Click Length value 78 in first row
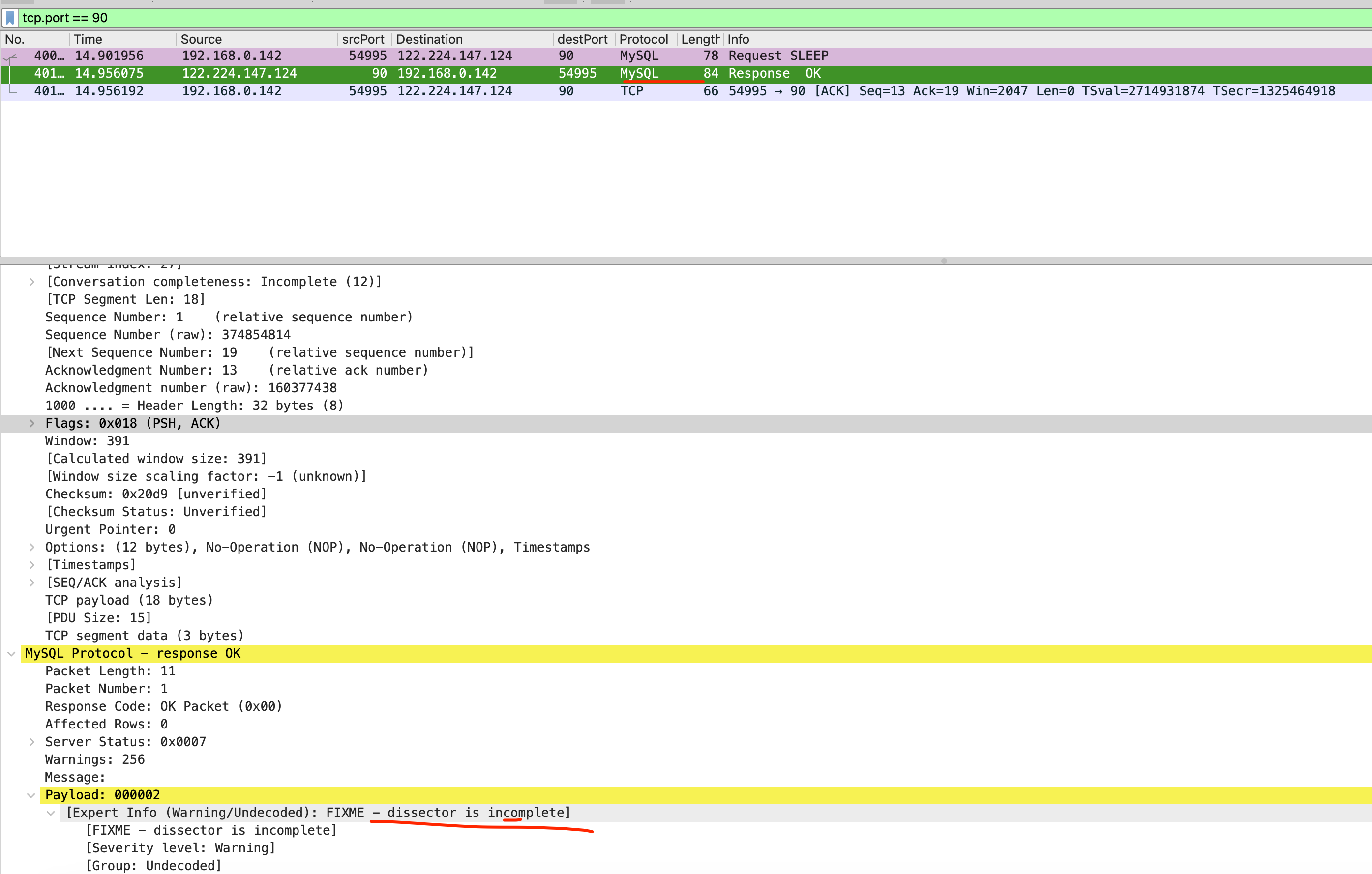 click(x=711, y=56)
